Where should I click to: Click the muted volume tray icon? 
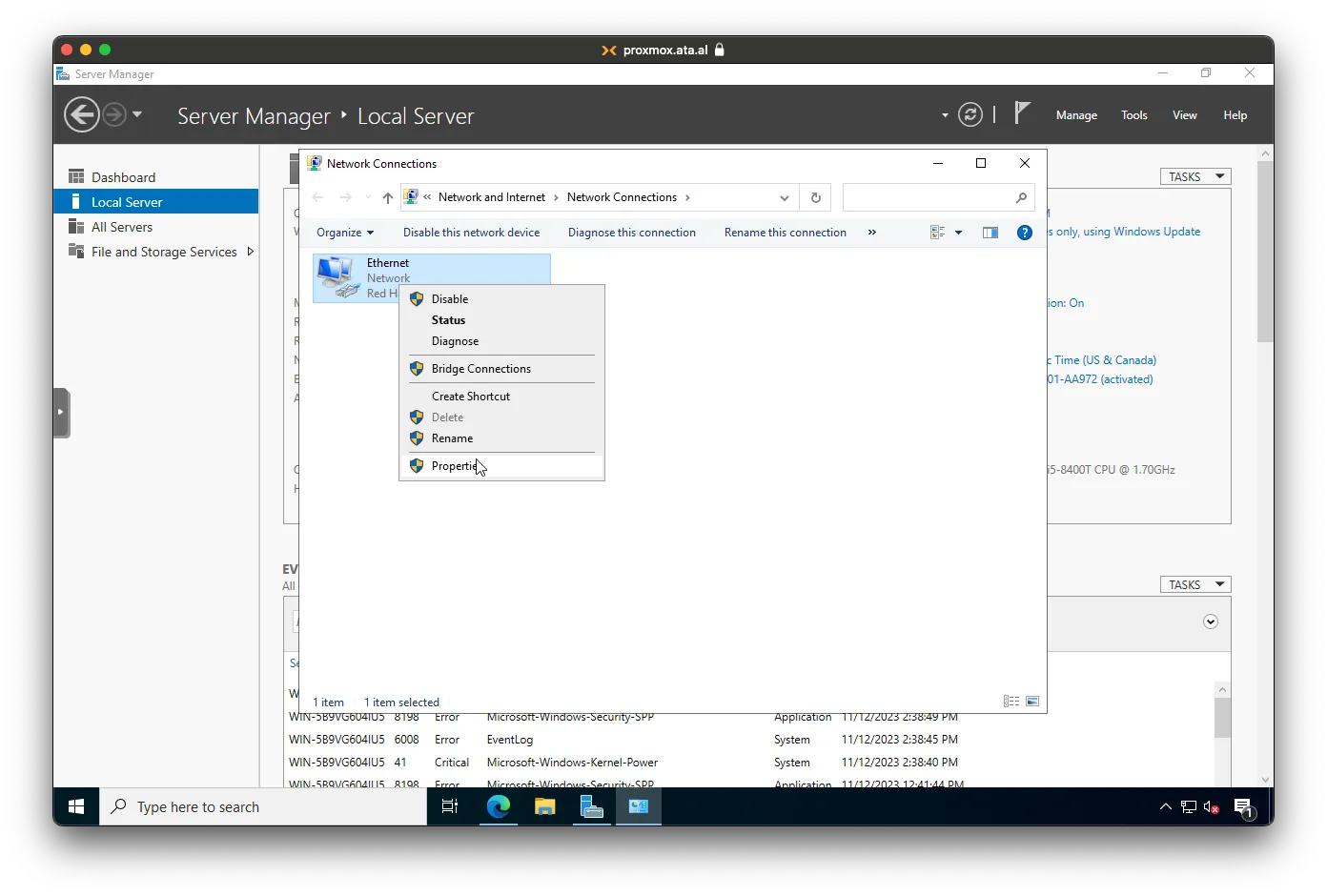click(1212, 807)
